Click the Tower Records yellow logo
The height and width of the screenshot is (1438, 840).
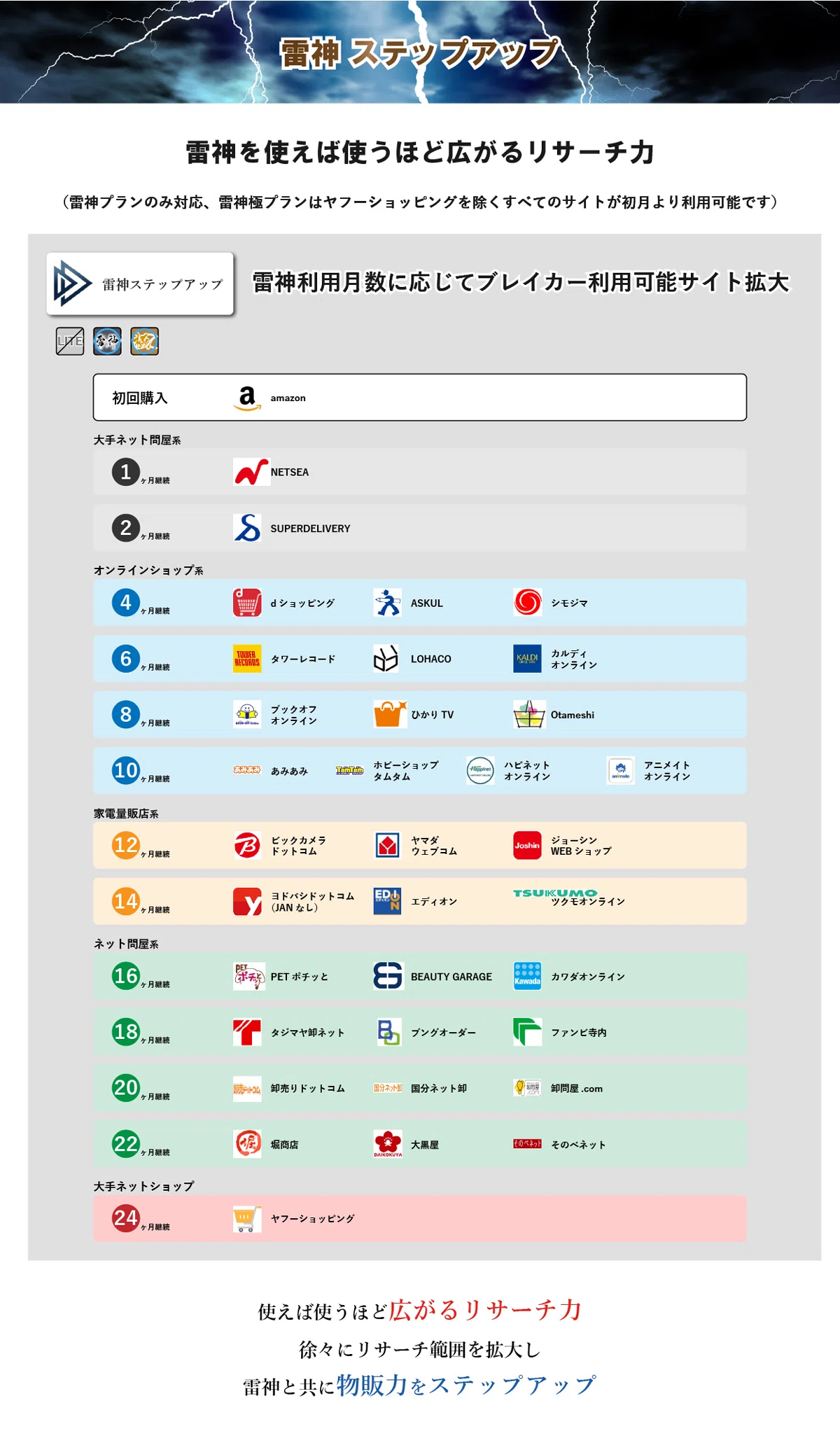[247, 659]
